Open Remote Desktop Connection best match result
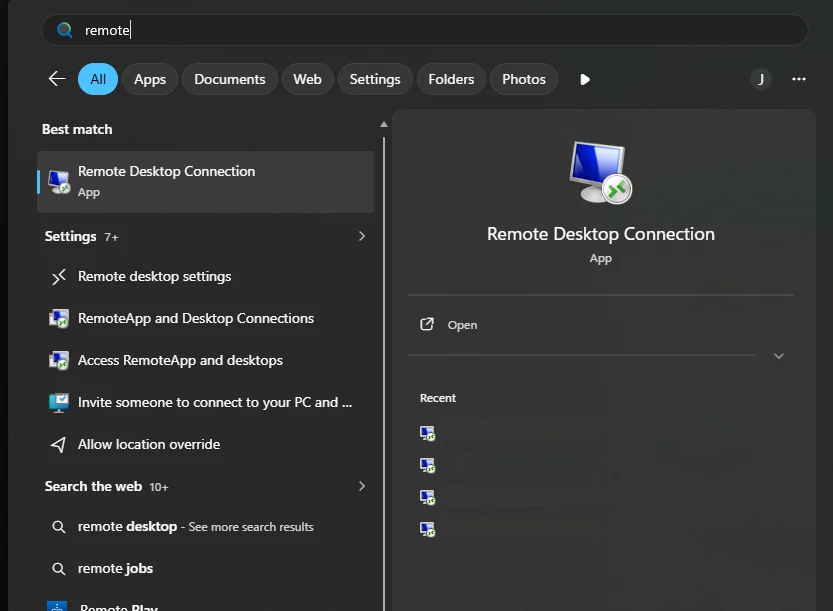This screenshot has height=611, width=833. point(206,182)
